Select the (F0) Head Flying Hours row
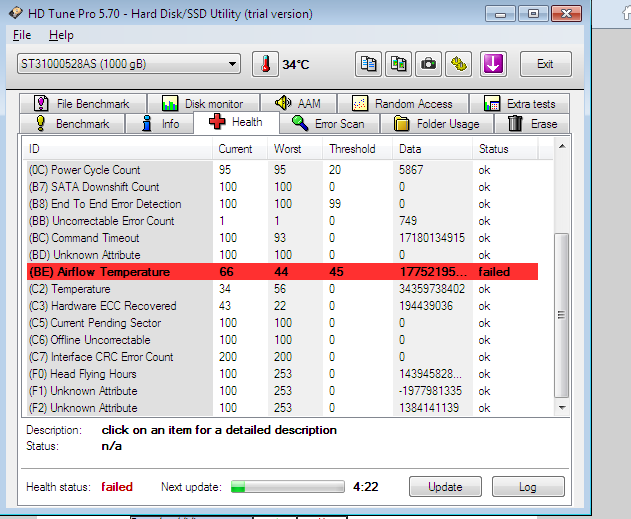The width and height of the screenshot is (631, 519). click(x=283, y=374)
